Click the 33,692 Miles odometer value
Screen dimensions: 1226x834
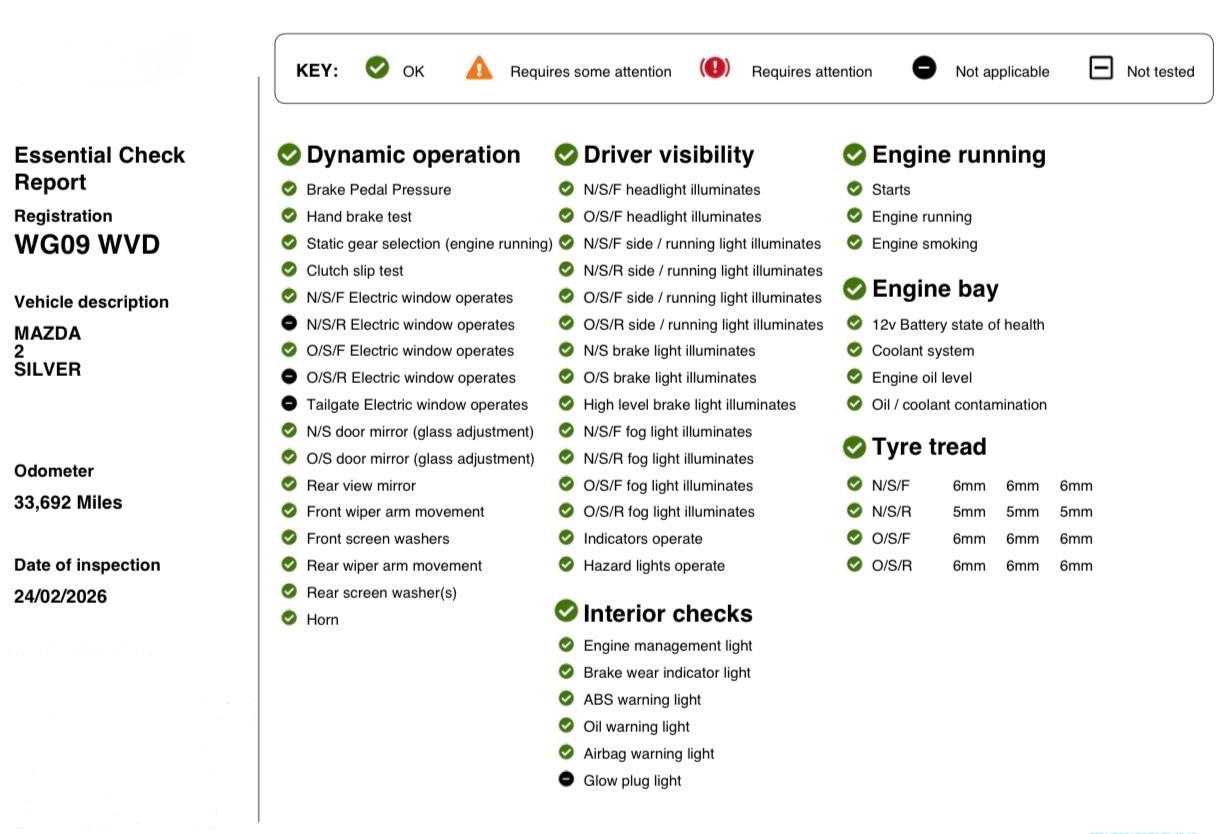point(68,503)
